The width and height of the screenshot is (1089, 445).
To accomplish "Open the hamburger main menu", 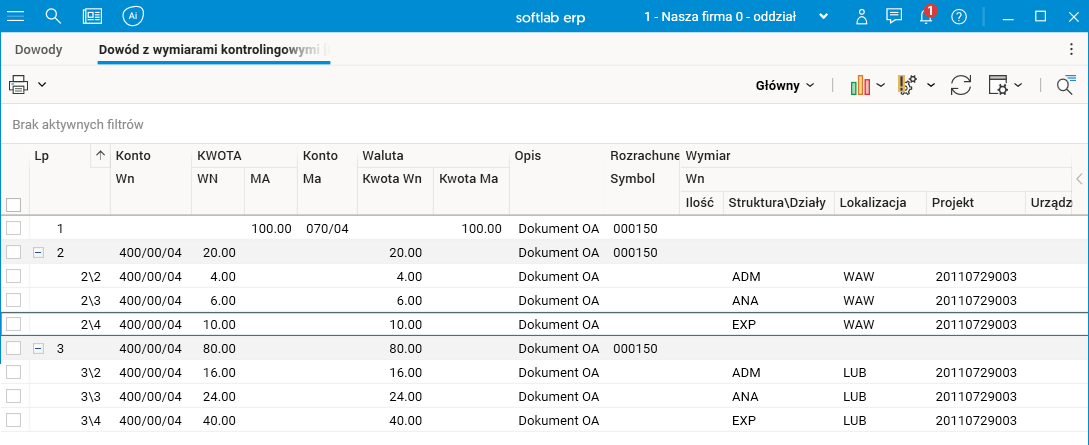I will click(x=16, y=16).
